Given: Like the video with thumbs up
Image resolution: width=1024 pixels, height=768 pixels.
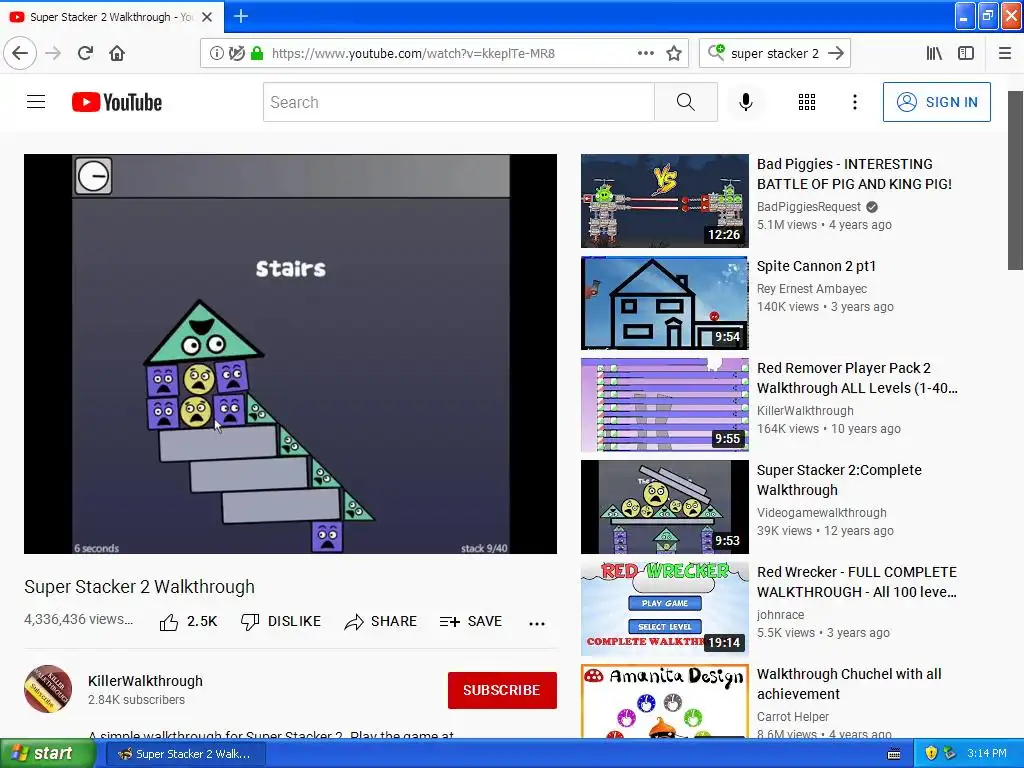Looking at the screenshot, I should point(188,622).
